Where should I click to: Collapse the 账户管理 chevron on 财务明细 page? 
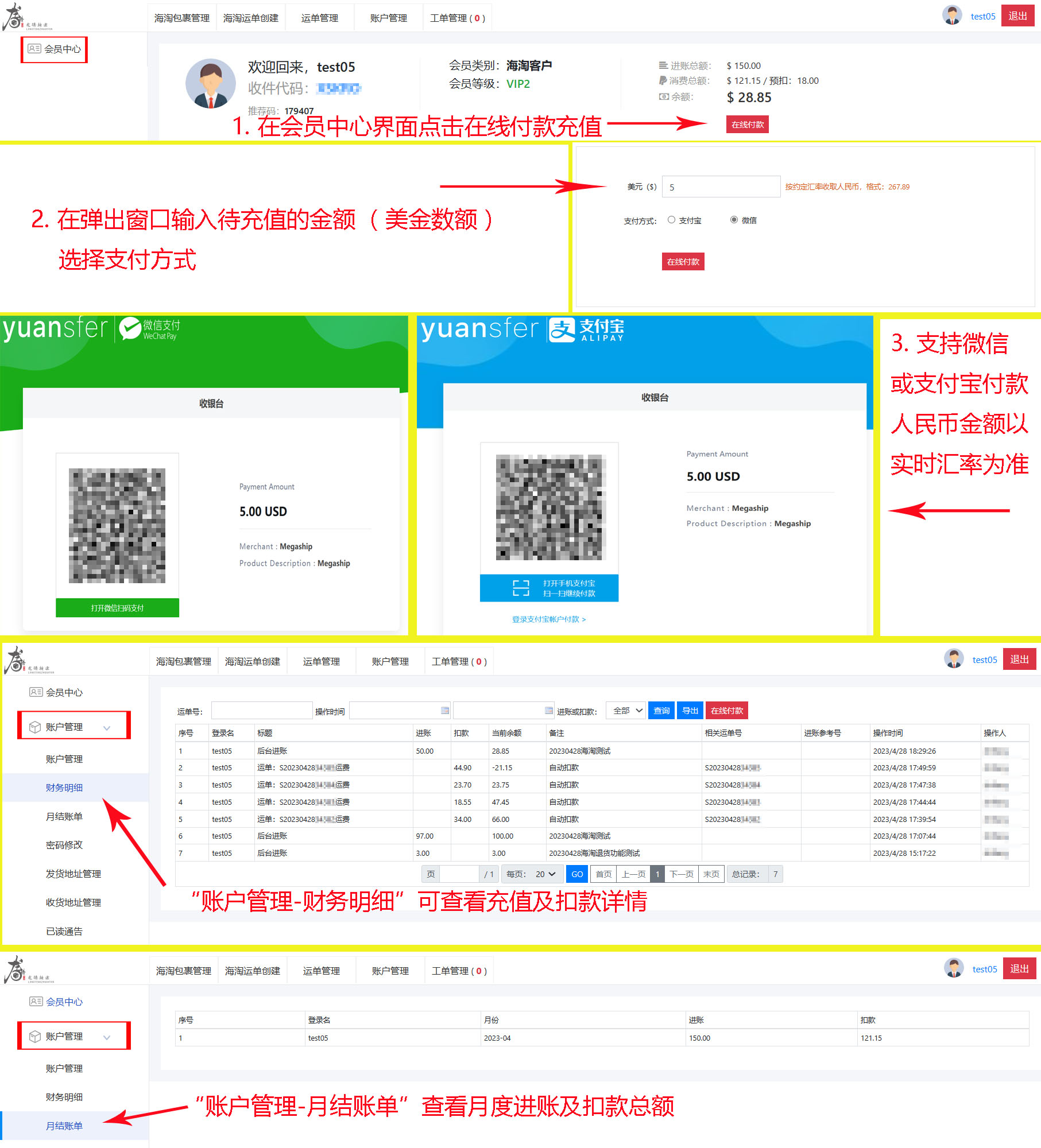click(107, 728)
